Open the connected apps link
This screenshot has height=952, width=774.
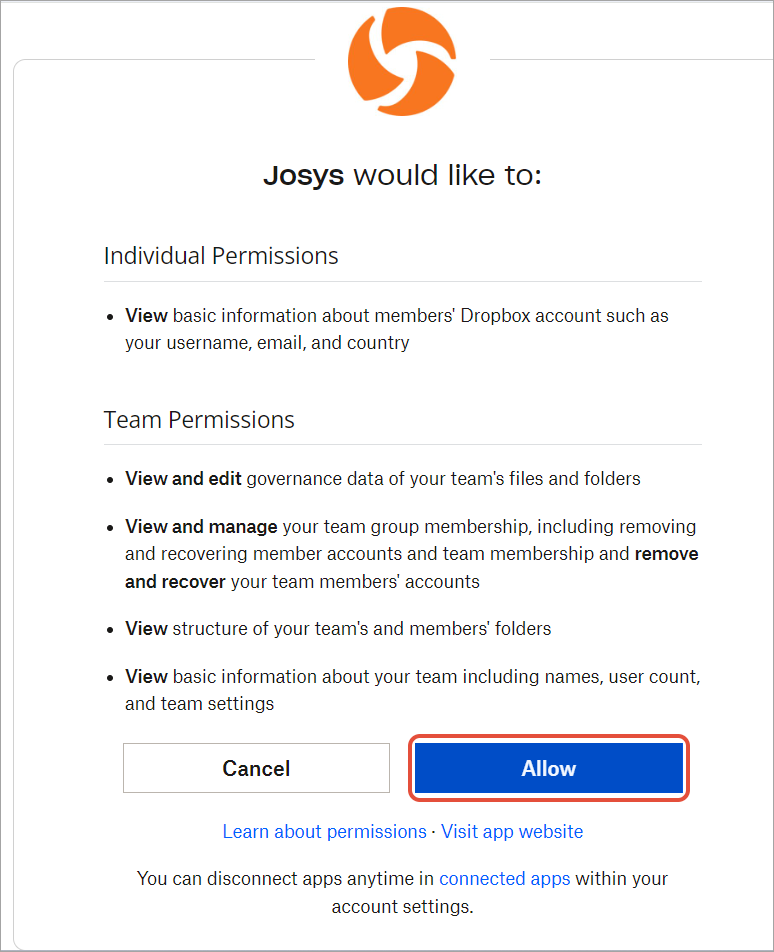pyautogui.click(x=504, y=878)
